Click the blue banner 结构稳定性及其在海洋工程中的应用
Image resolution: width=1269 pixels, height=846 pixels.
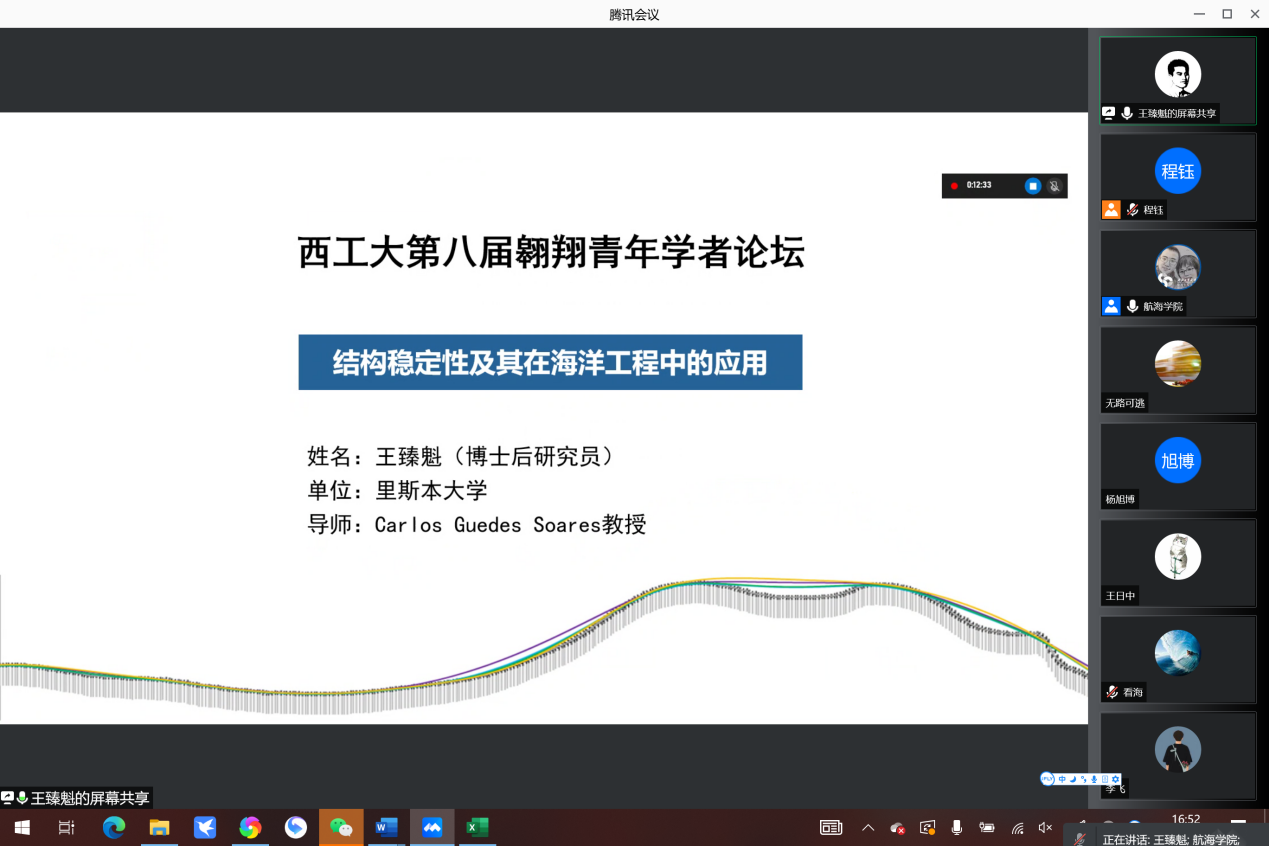coord(550,362)
